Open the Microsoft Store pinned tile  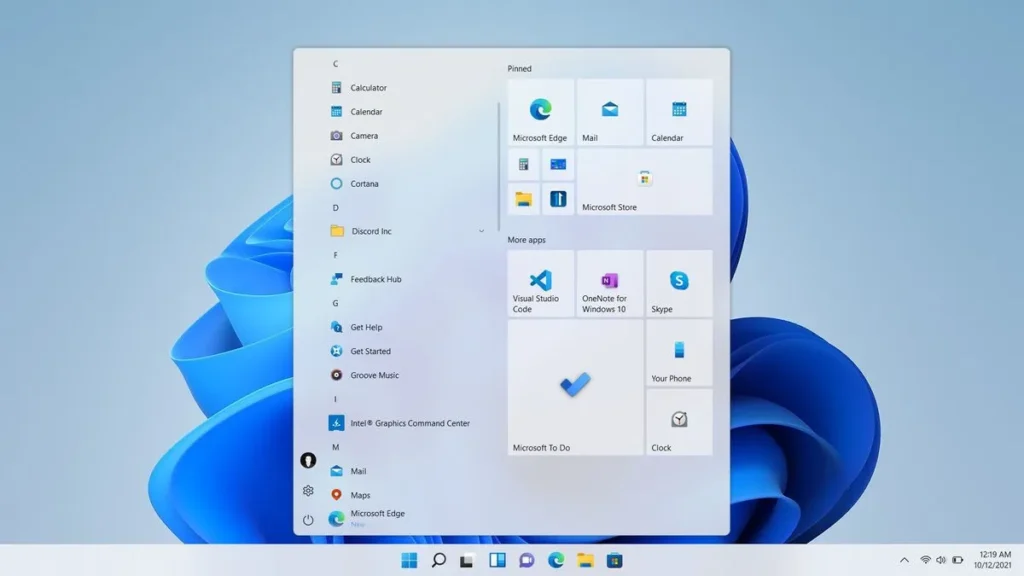[644, 182]
